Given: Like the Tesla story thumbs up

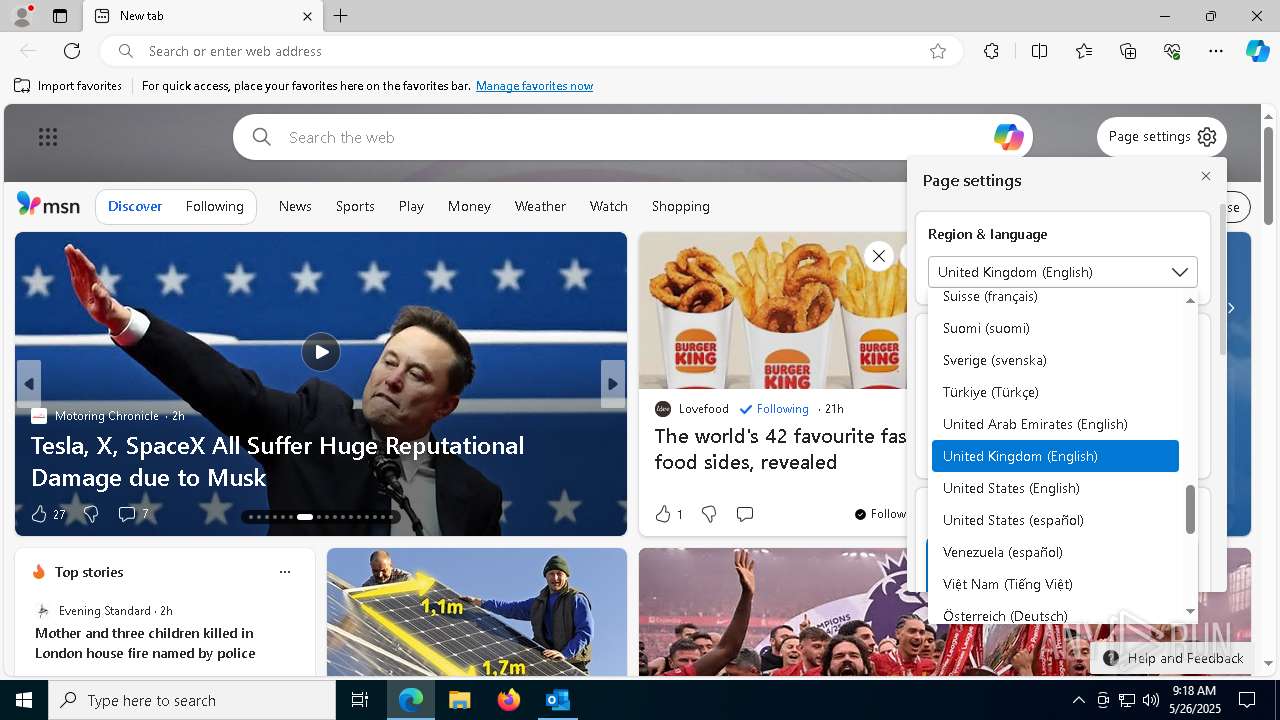Looking at the screenshot, I should 39,514.
